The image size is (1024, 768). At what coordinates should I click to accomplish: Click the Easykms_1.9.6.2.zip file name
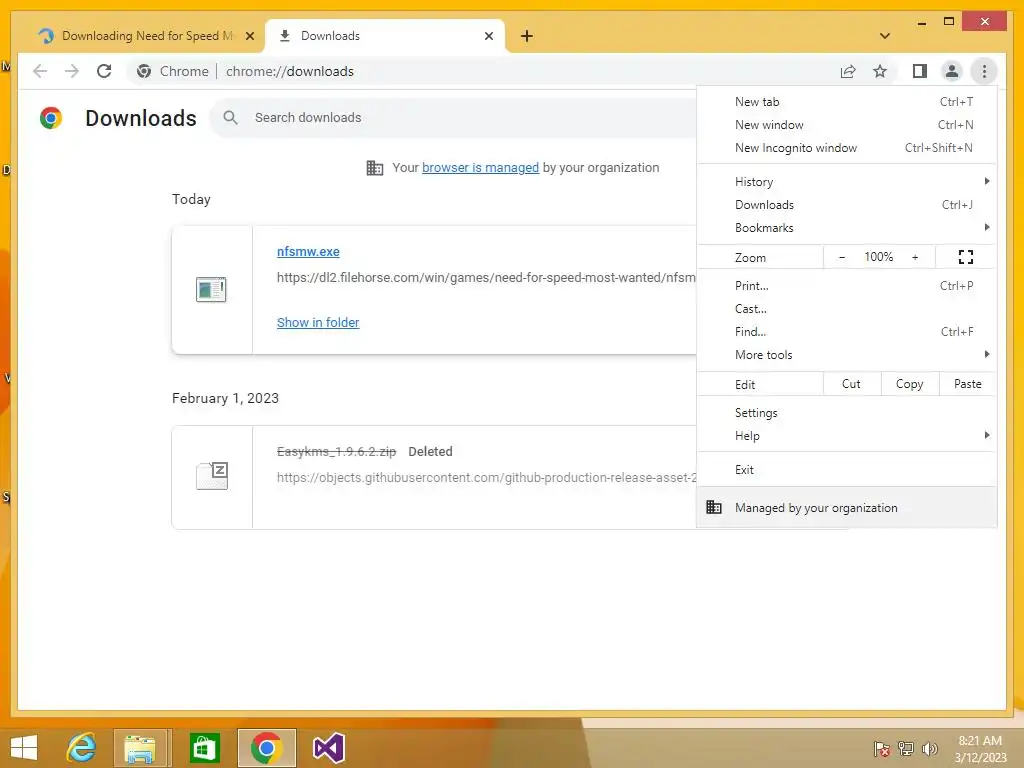pyautogui.click(x=336, y=451)
